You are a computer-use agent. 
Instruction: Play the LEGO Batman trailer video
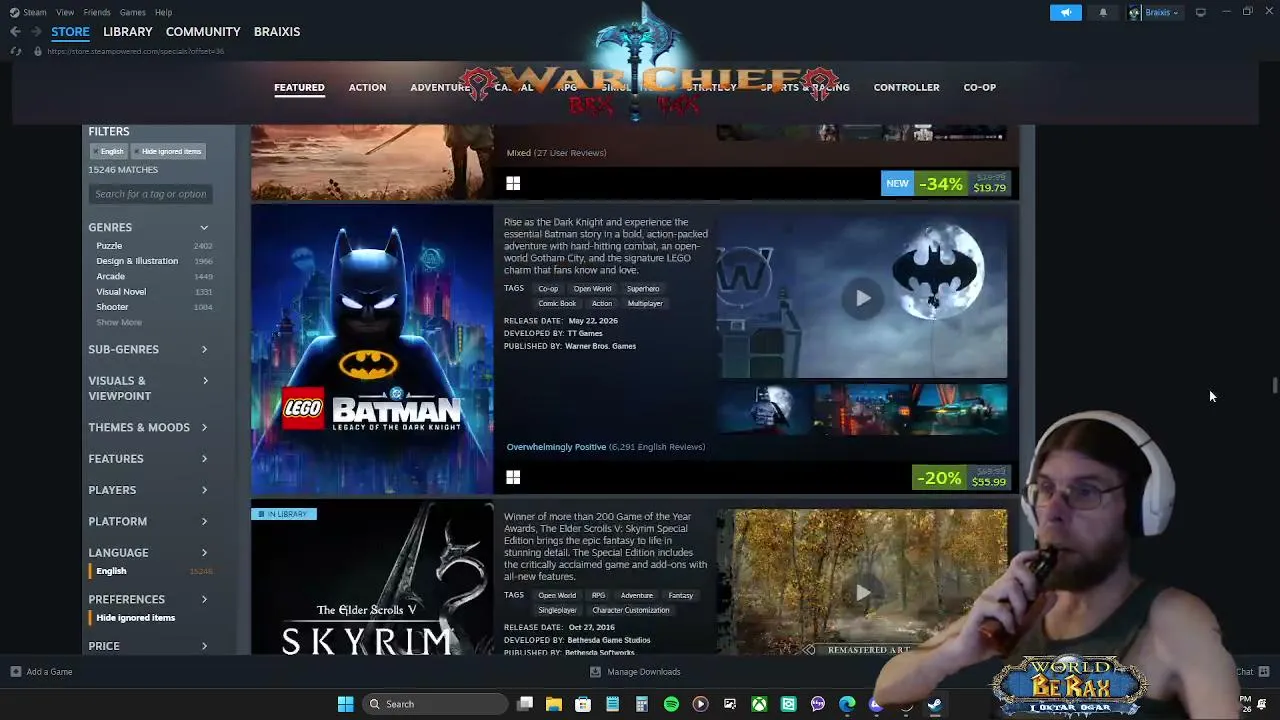[x=862, y=298]
